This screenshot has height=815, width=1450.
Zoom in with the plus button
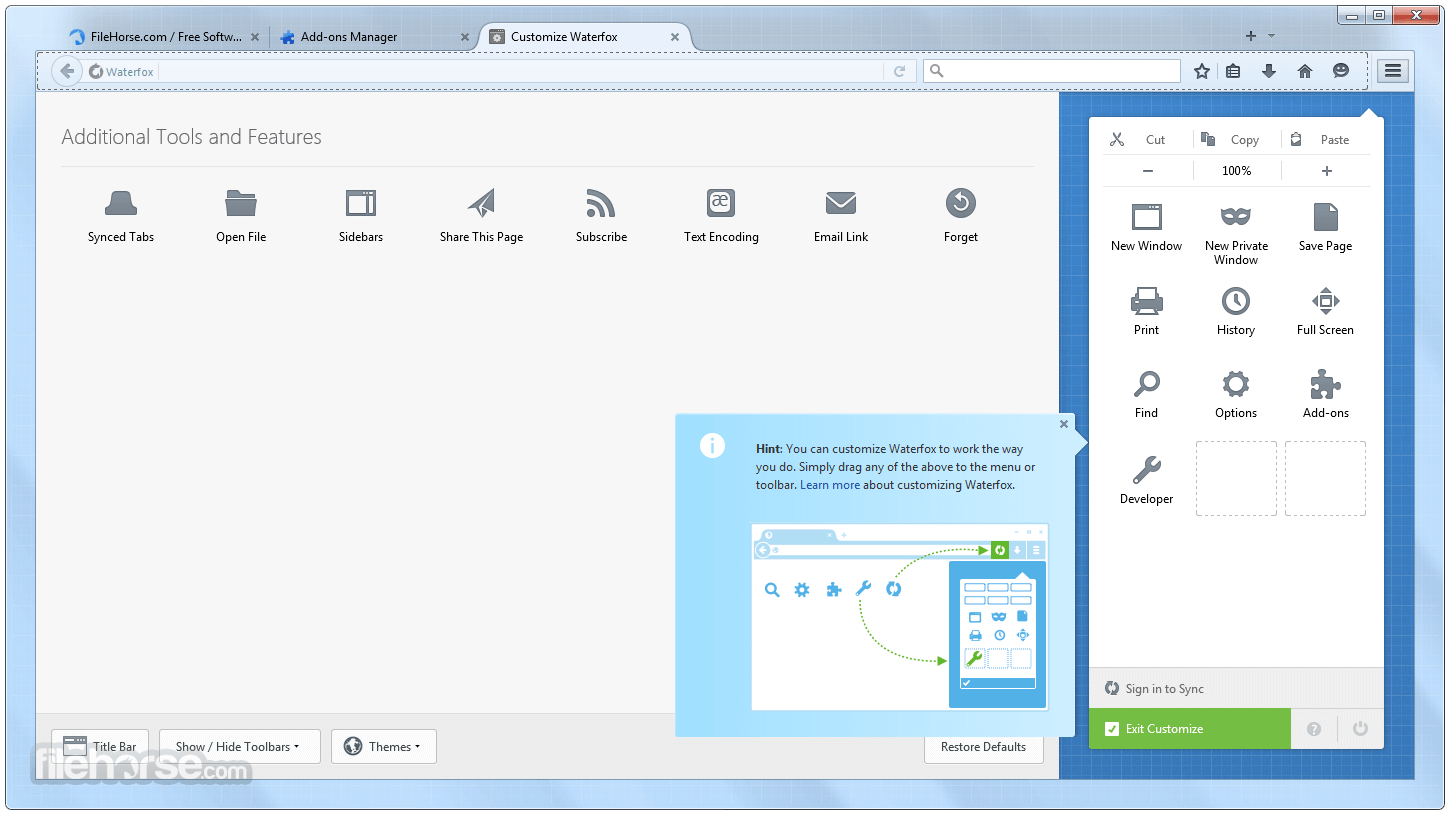click(1327, 171)
